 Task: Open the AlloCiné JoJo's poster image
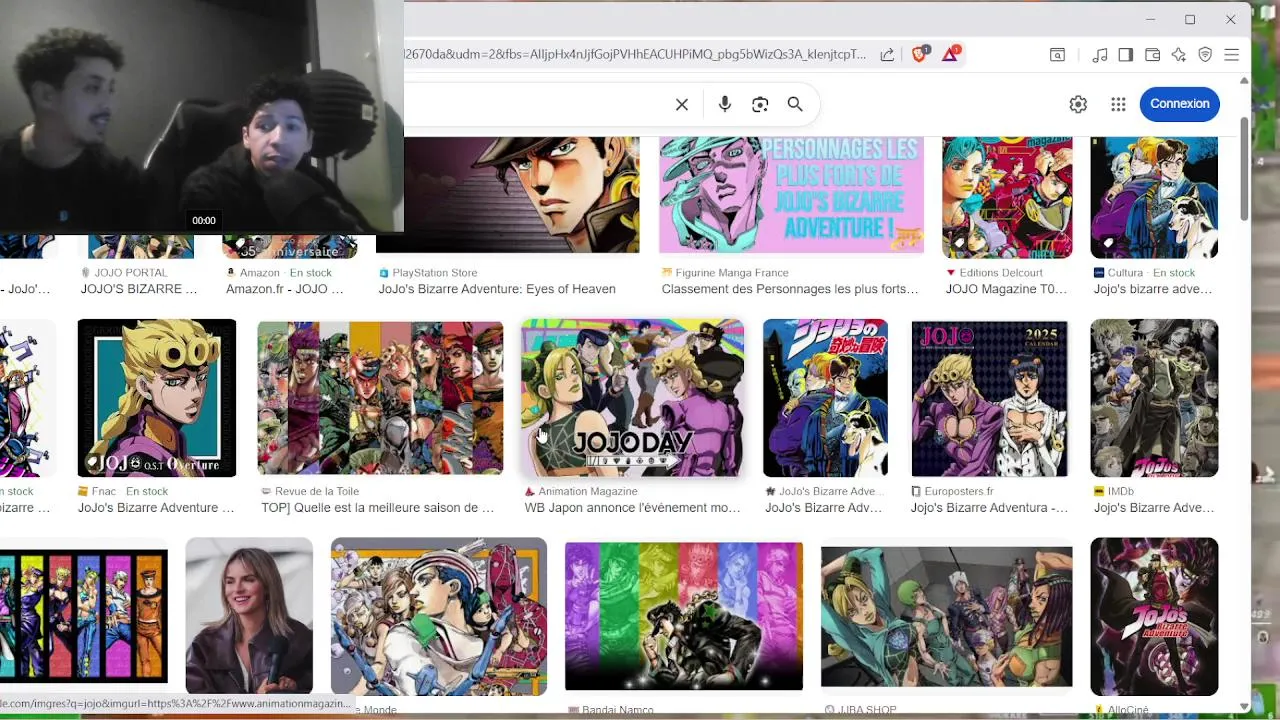coord(1154,616)
